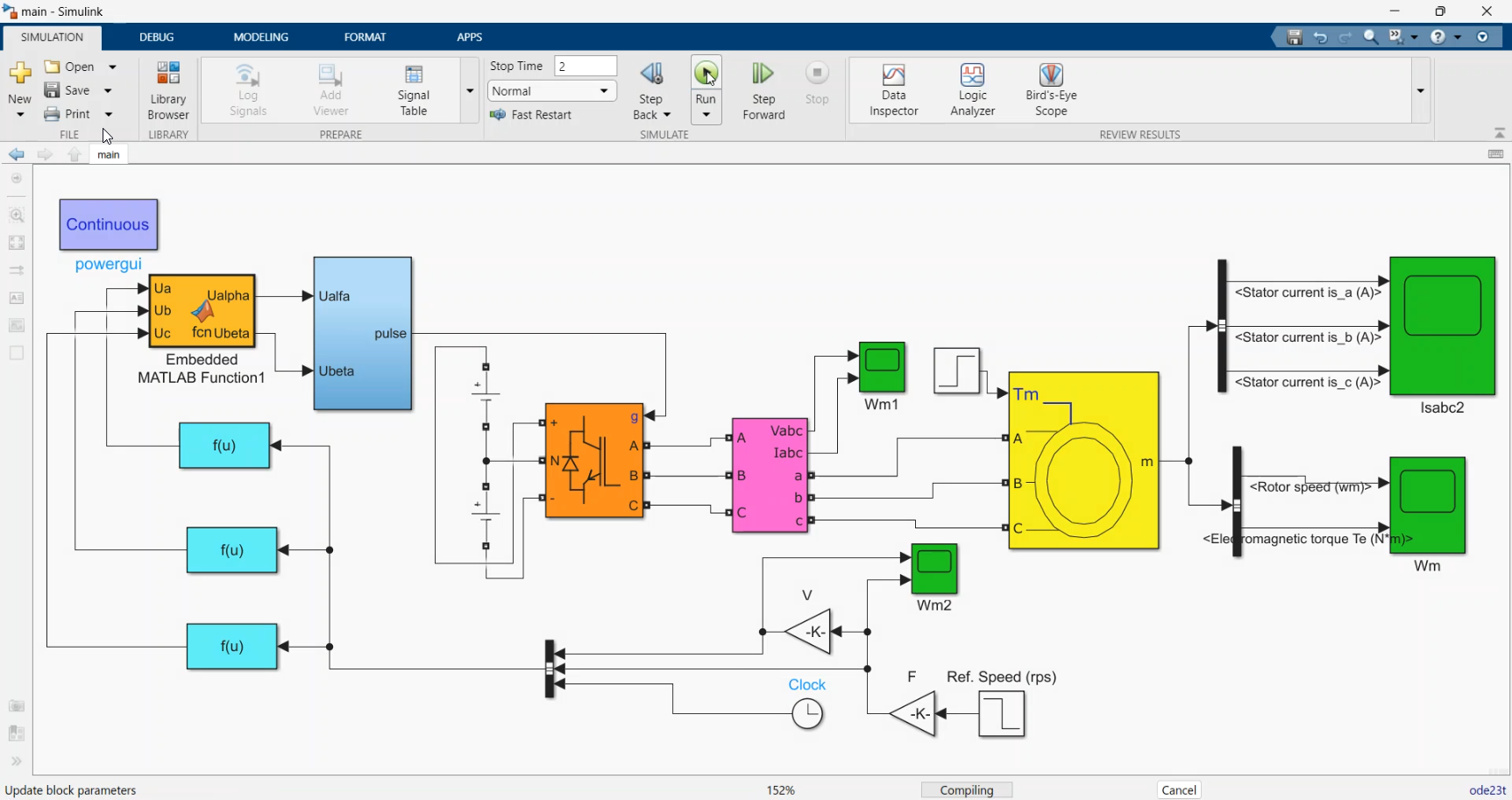
Task: Click the Stop Time input field
Action: [x=586, y=67]
